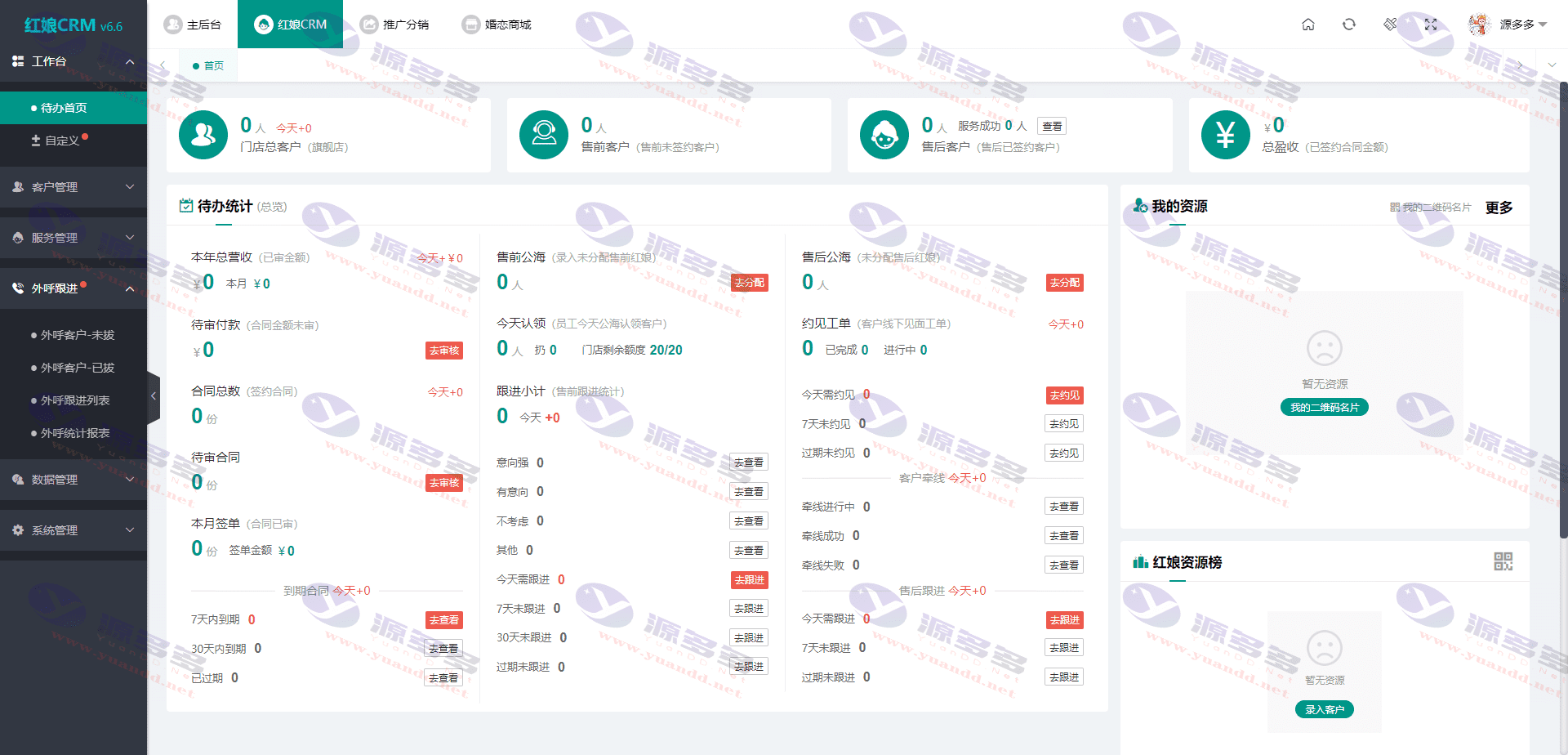Open 外呼跟进列表 in sidebar
The width and height of the screenshot is (1568, 755).
click(75, 400)
